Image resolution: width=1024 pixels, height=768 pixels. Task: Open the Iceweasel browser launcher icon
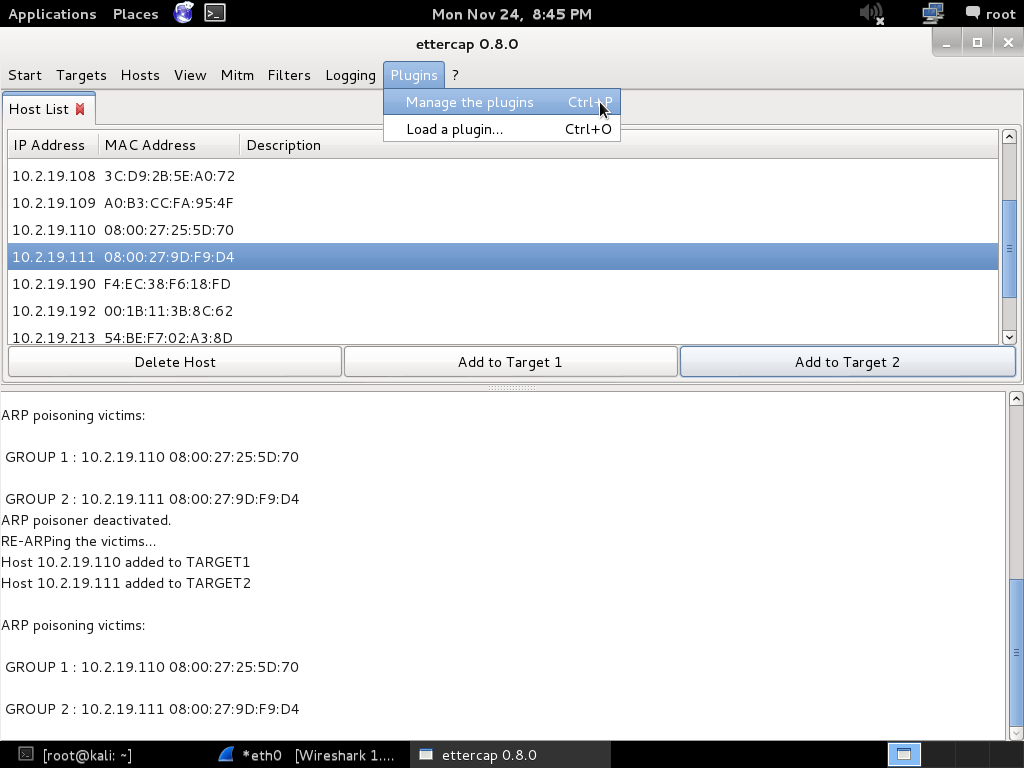point(183,13)
